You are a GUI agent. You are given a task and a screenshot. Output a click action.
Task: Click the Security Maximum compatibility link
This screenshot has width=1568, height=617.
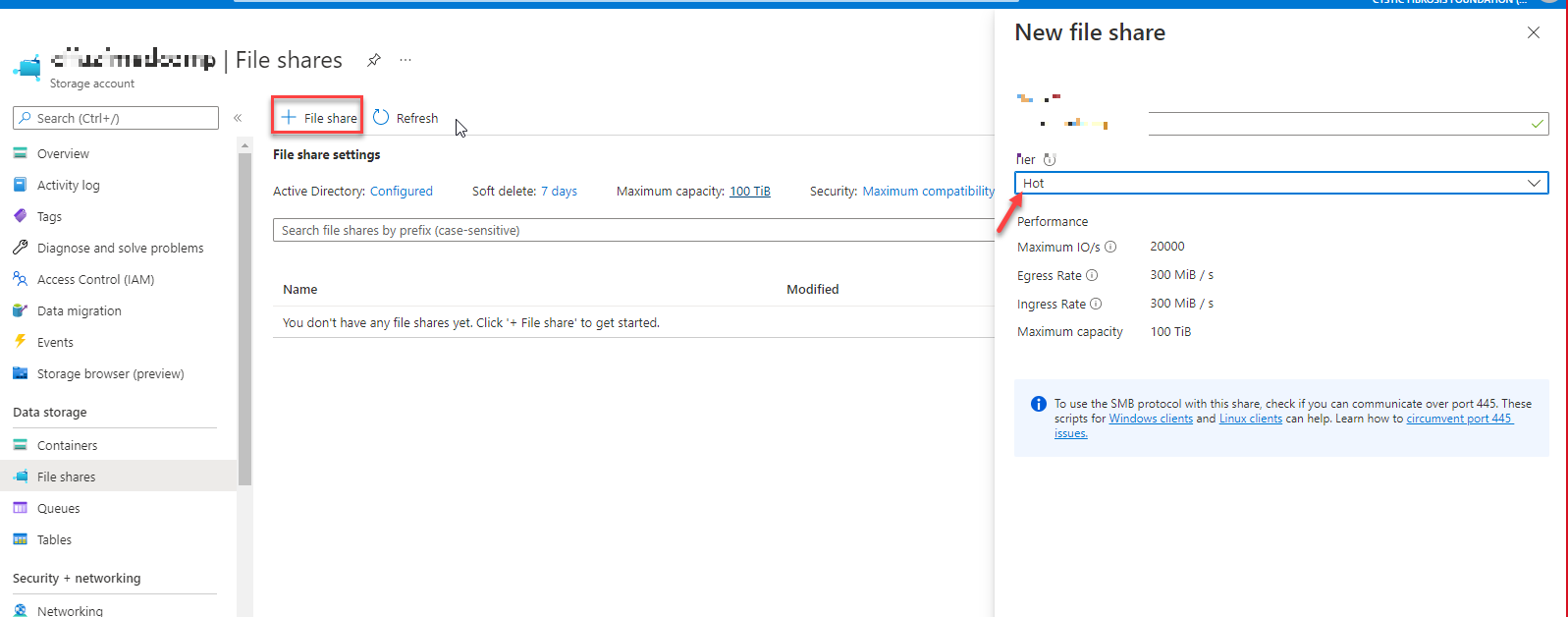928,192
